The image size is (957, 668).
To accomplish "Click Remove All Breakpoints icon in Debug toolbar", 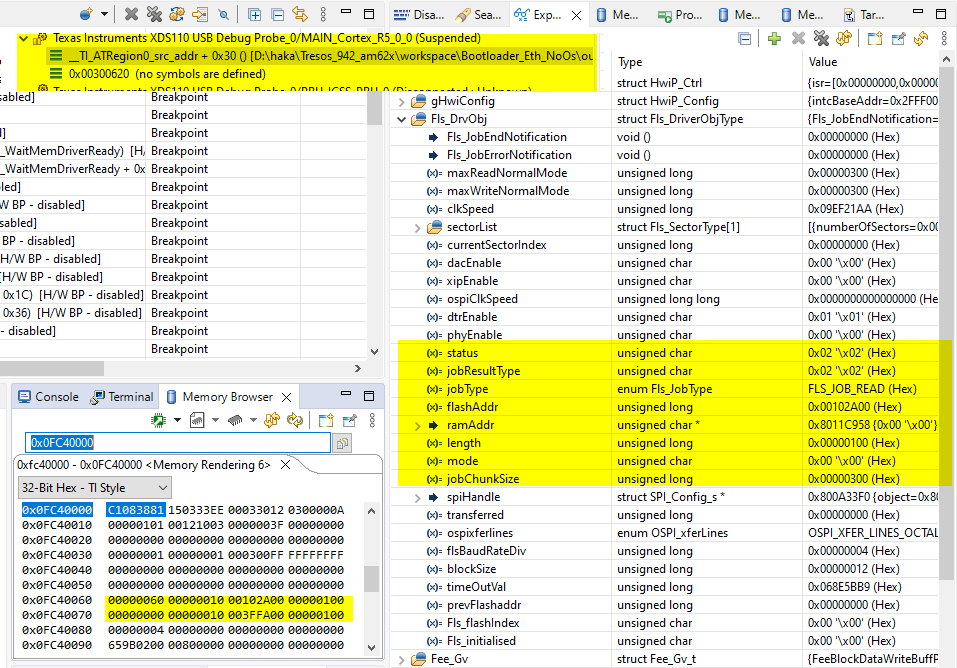I will (154, 14).
